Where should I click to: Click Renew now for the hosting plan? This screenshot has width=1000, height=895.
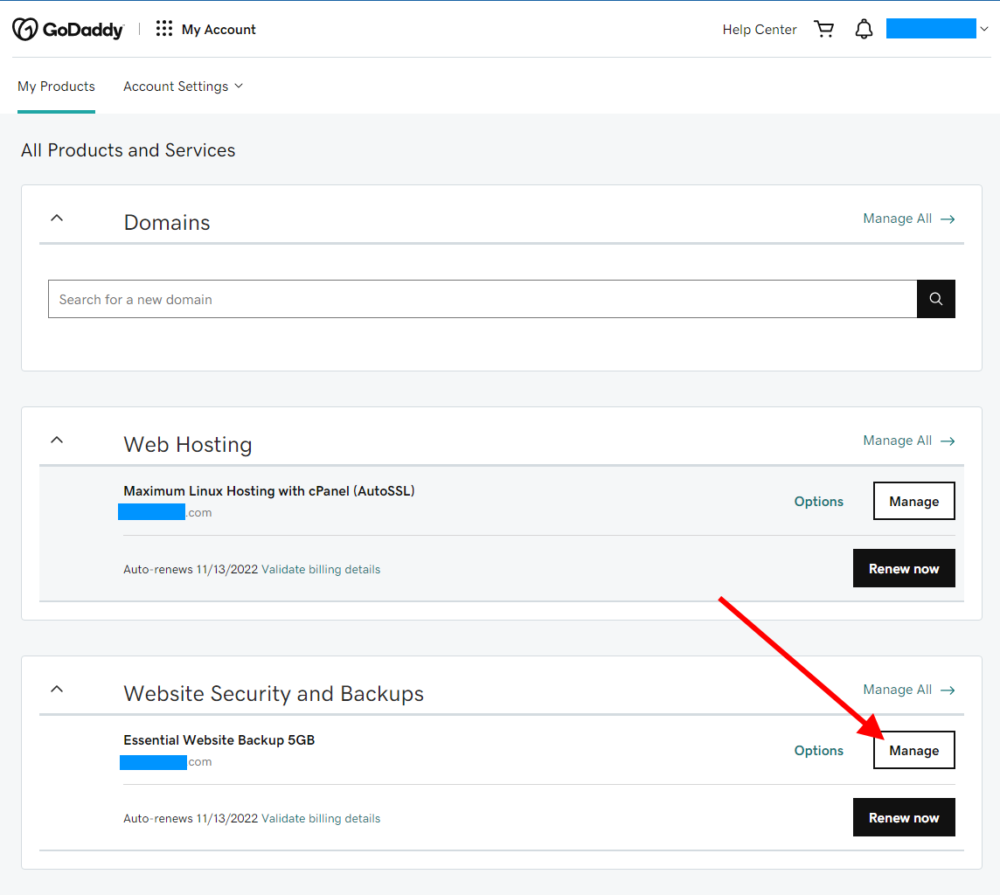tap(903, 568)
